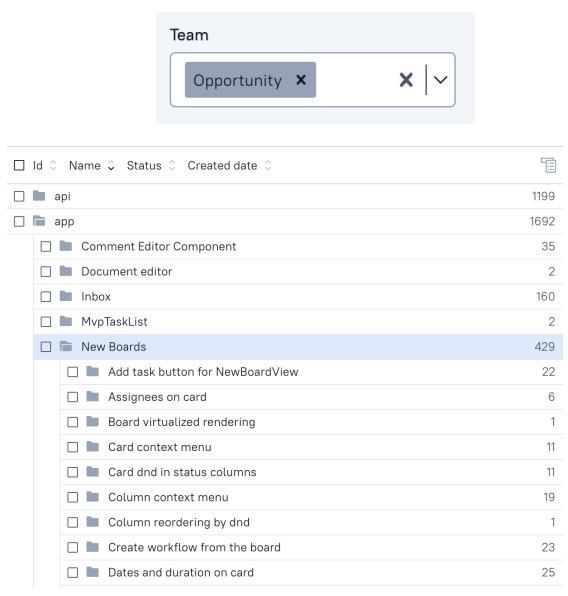Toggle the select-all header checkbox
The image size is (568, 596).
point(19,165)
